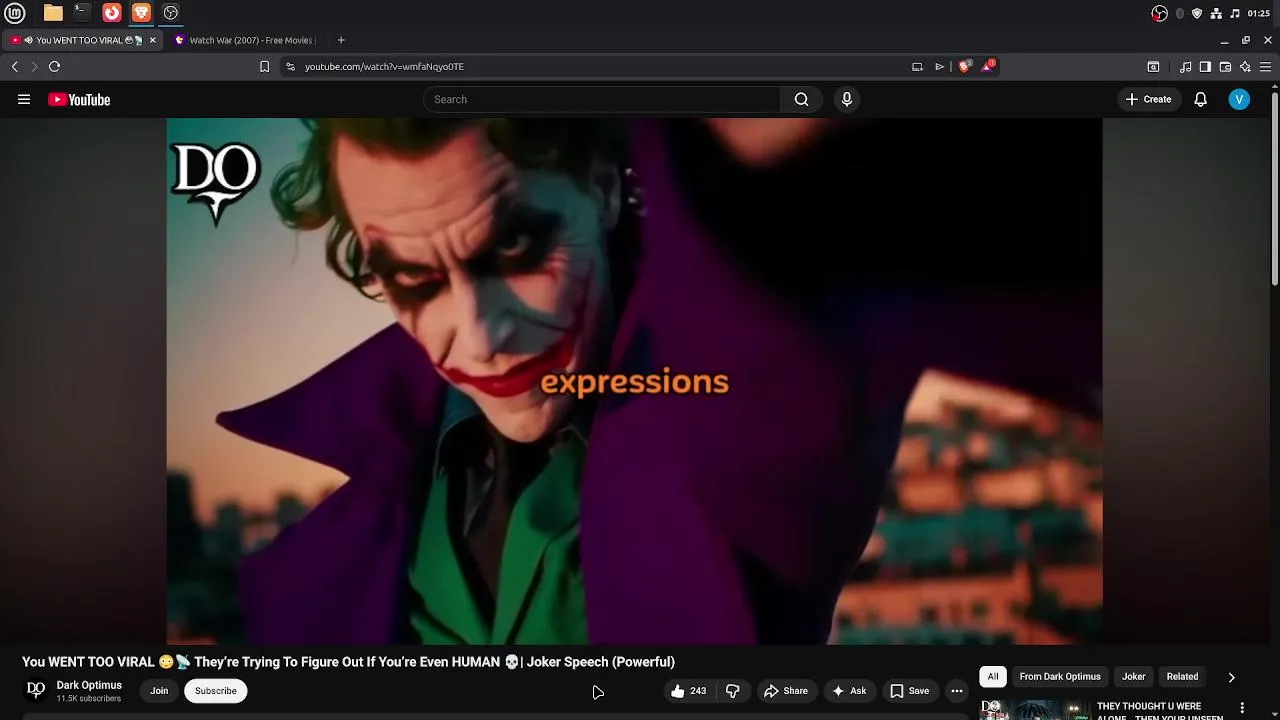This screenshot has width=1280, height=720.
Task: Open site settings icon in address bar
Action: click(290, 66)
